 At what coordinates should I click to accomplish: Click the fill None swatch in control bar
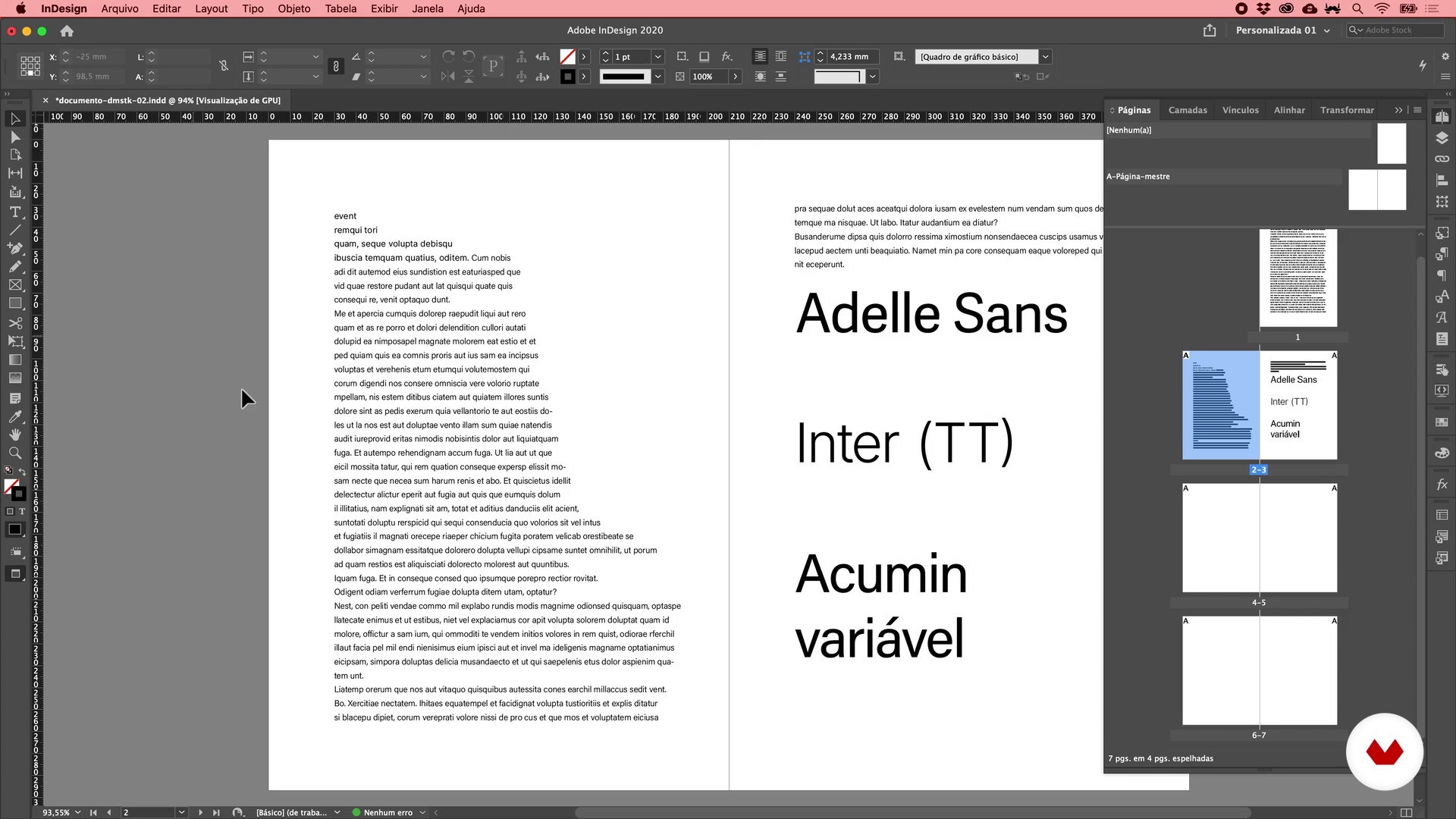567,57
